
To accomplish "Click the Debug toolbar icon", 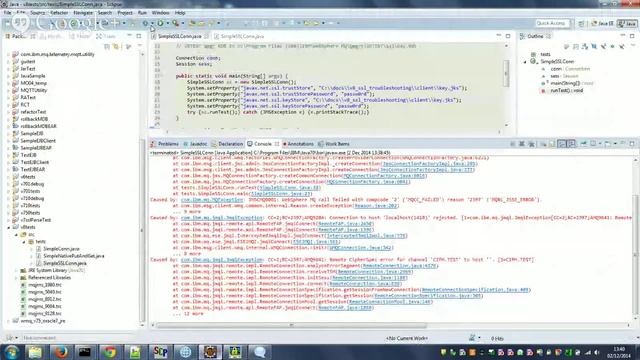I will click(145, 23).
